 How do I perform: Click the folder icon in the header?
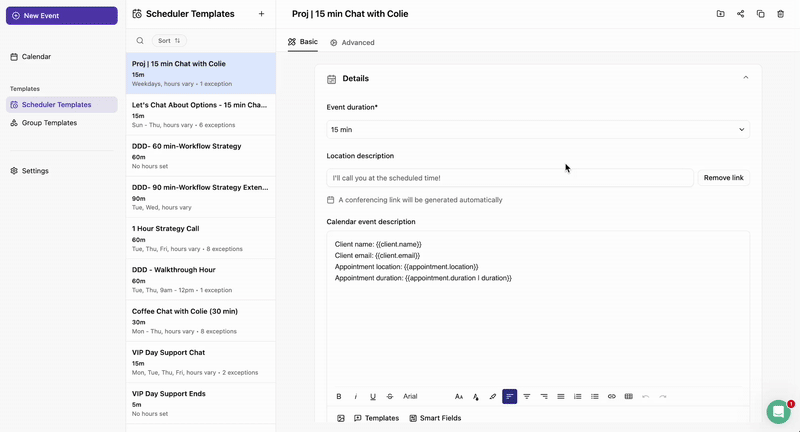pos(721,14)
